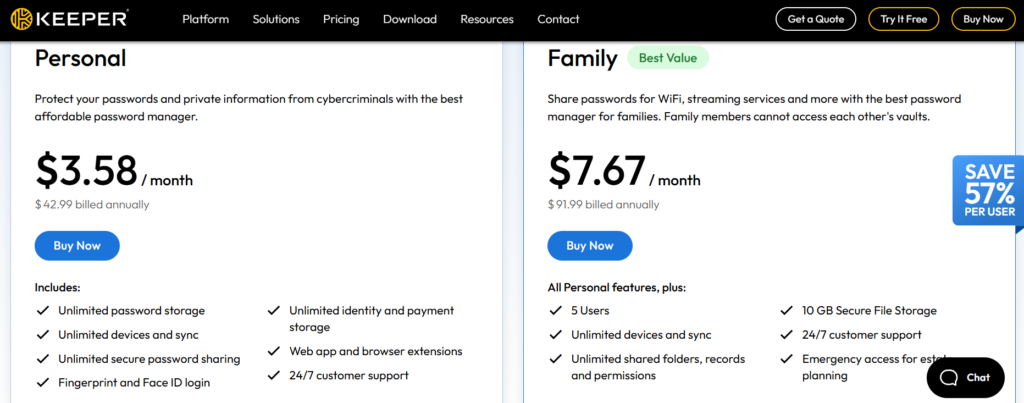Image resolution: width=1024 pixels, height=403 pixels.
Task: Click checkmark beside Unlimited shared folders
Action: (556, 359)
